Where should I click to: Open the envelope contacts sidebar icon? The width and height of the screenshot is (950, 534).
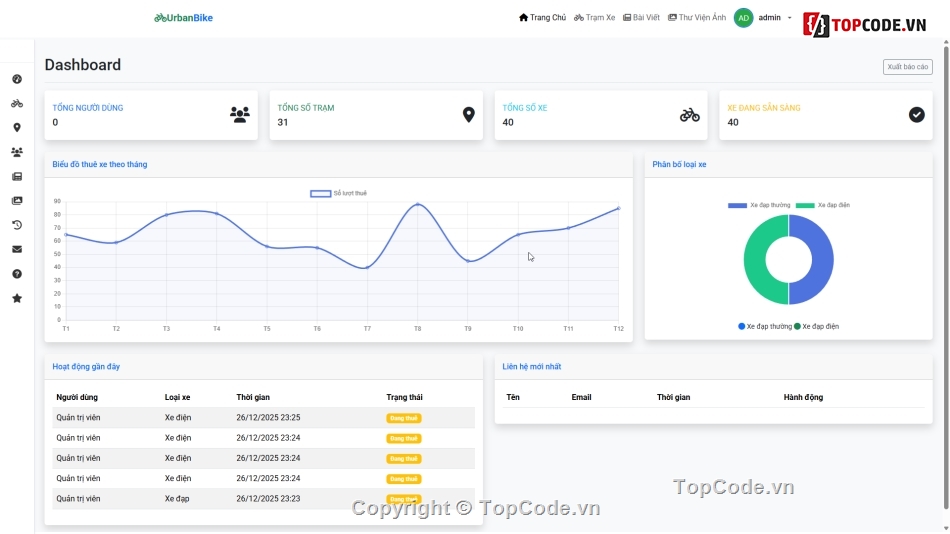tap(17, 249)
